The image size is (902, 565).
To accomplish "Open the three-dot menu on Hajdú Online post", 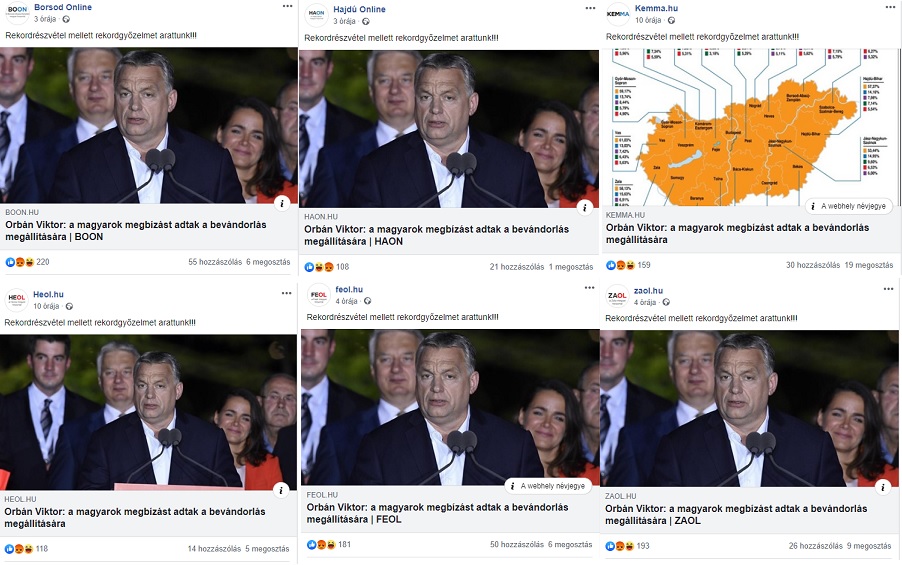I will tap(590, 8).
